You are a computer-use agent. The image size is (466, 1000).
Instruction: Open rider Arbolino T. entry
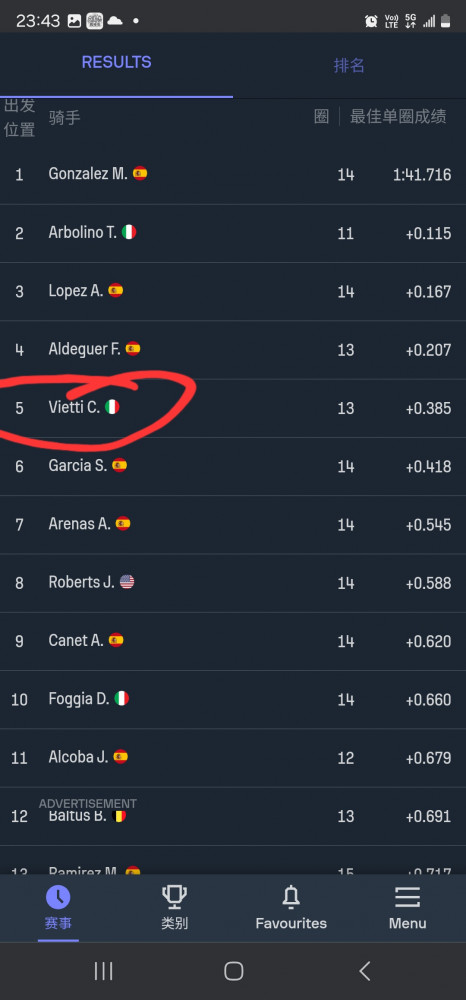(233, 233)
